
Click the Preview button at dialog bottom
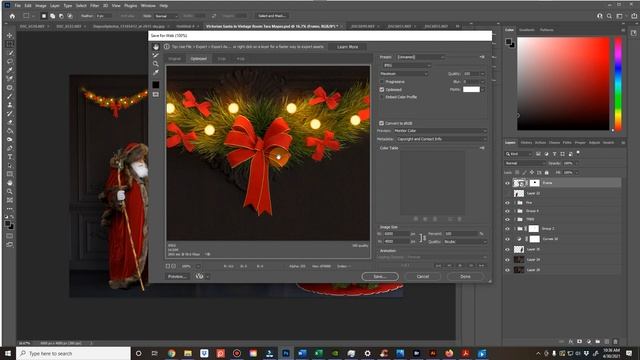click(178, 277)
